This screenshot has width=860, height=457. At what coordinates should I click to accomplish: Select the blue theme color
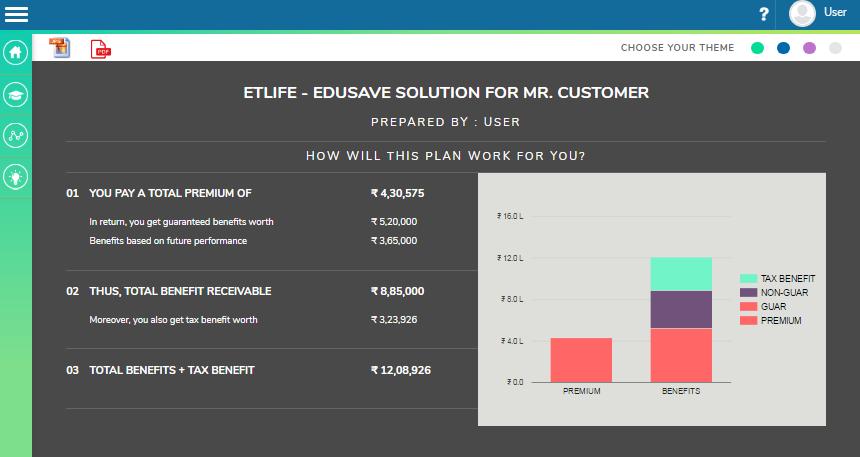pos(783,48)
